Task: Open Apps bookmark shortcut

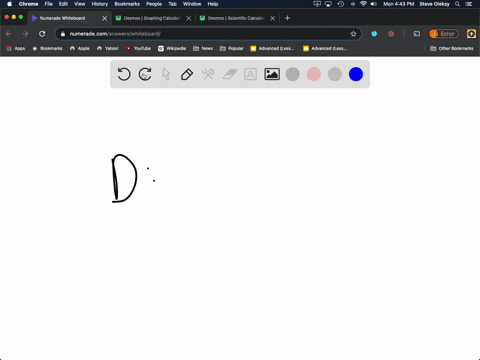Action: click(x=16, y=48)
